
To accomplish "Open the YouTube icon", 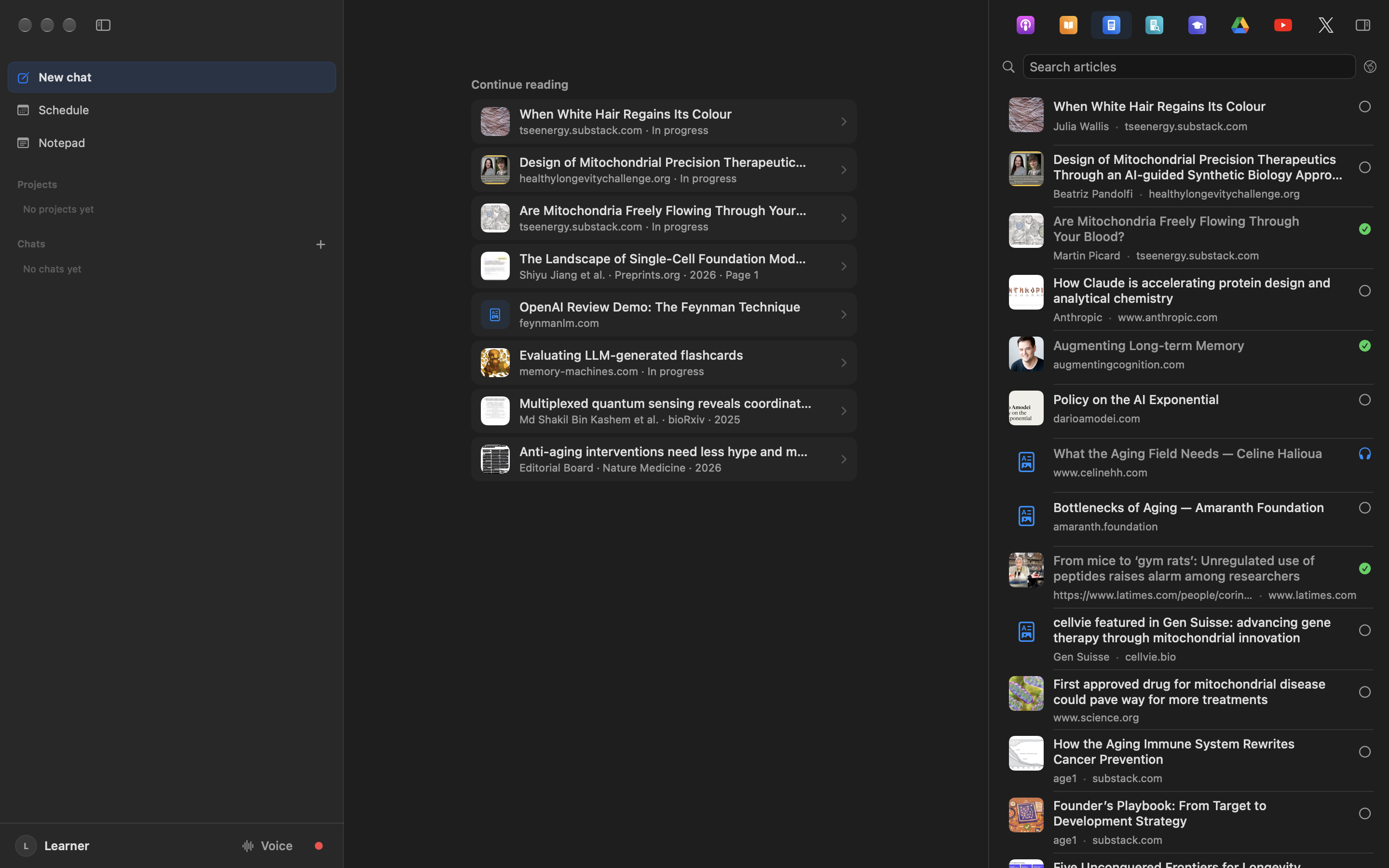I will [1283, 25].
